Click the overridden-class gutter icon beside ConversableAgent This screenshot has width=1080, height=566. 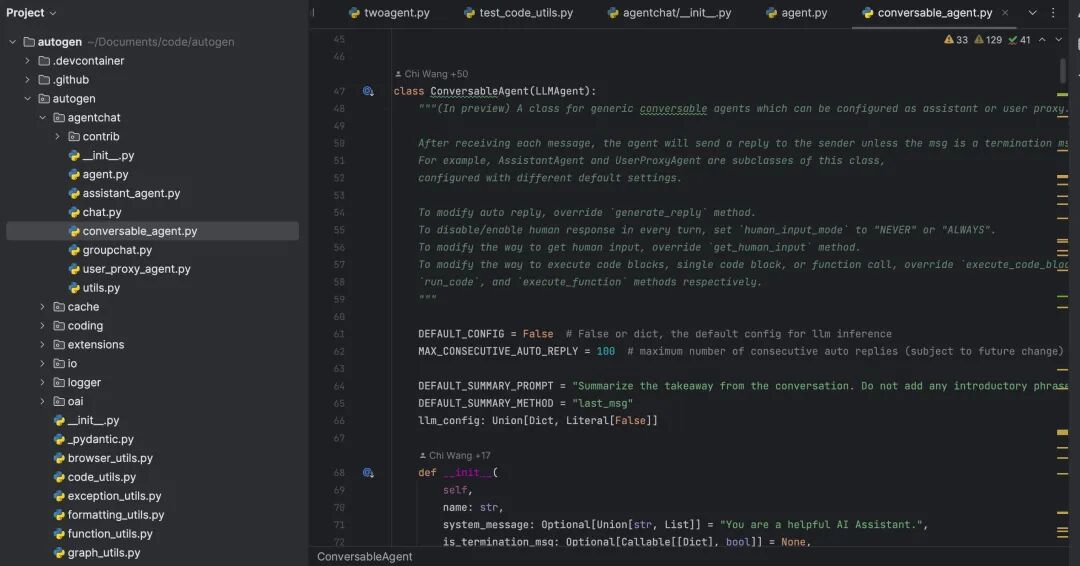point(368,91)
